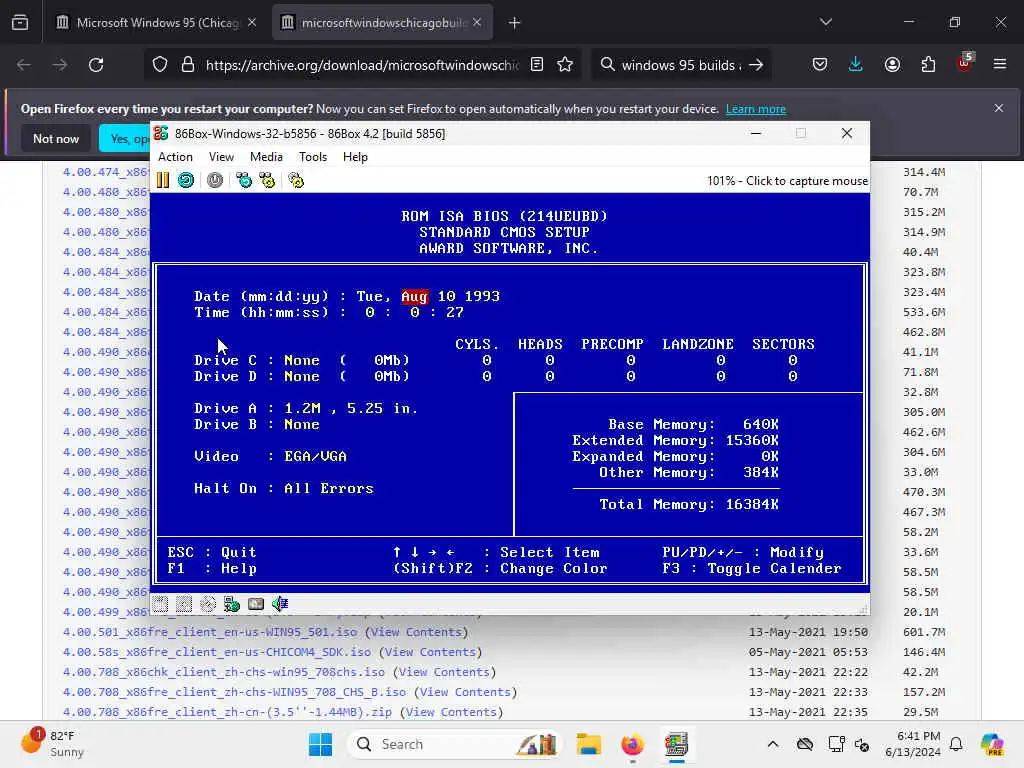
Task: Close the 'Microsoft Windows 95' Firefox tab
Action: click(x=252, y=23)
